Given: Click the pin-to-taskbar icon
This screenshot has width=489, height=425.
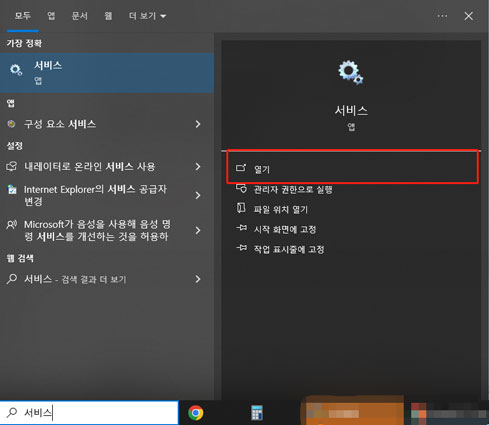Looking at the screenshot, I should [242, 248].
